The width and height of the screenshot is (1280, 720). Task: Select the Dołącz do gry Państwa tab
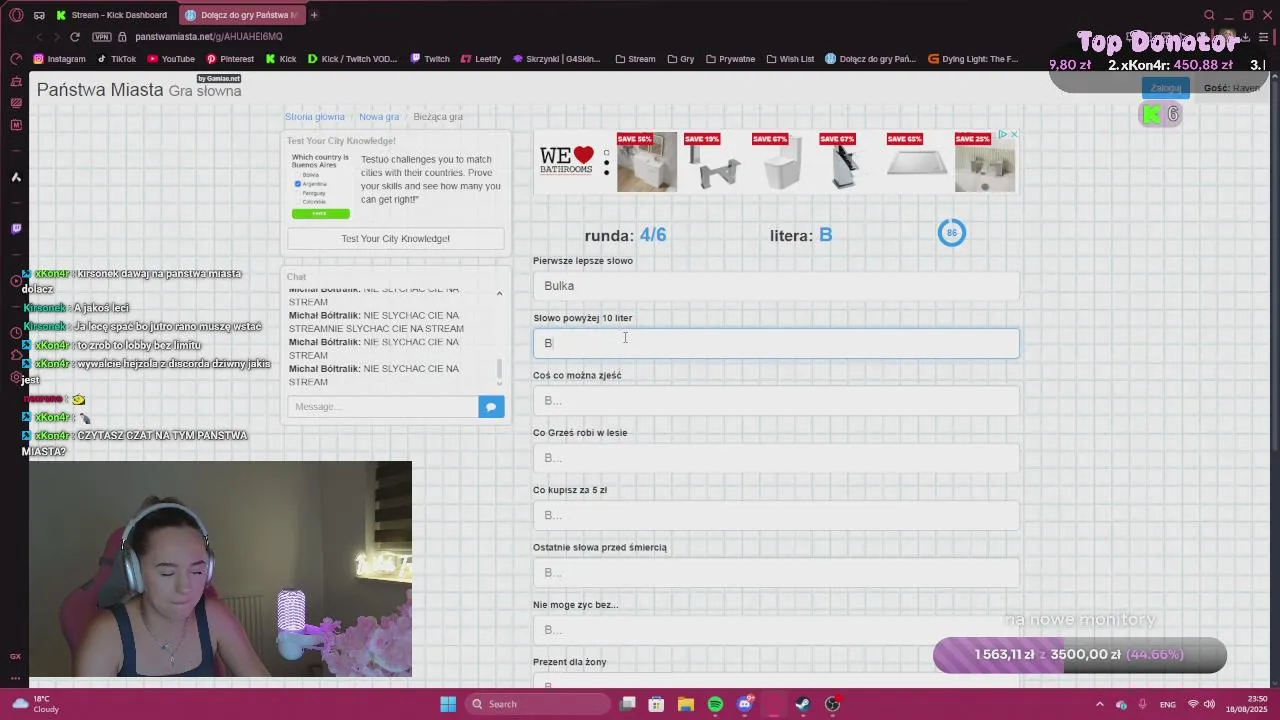tap(241, 15)
